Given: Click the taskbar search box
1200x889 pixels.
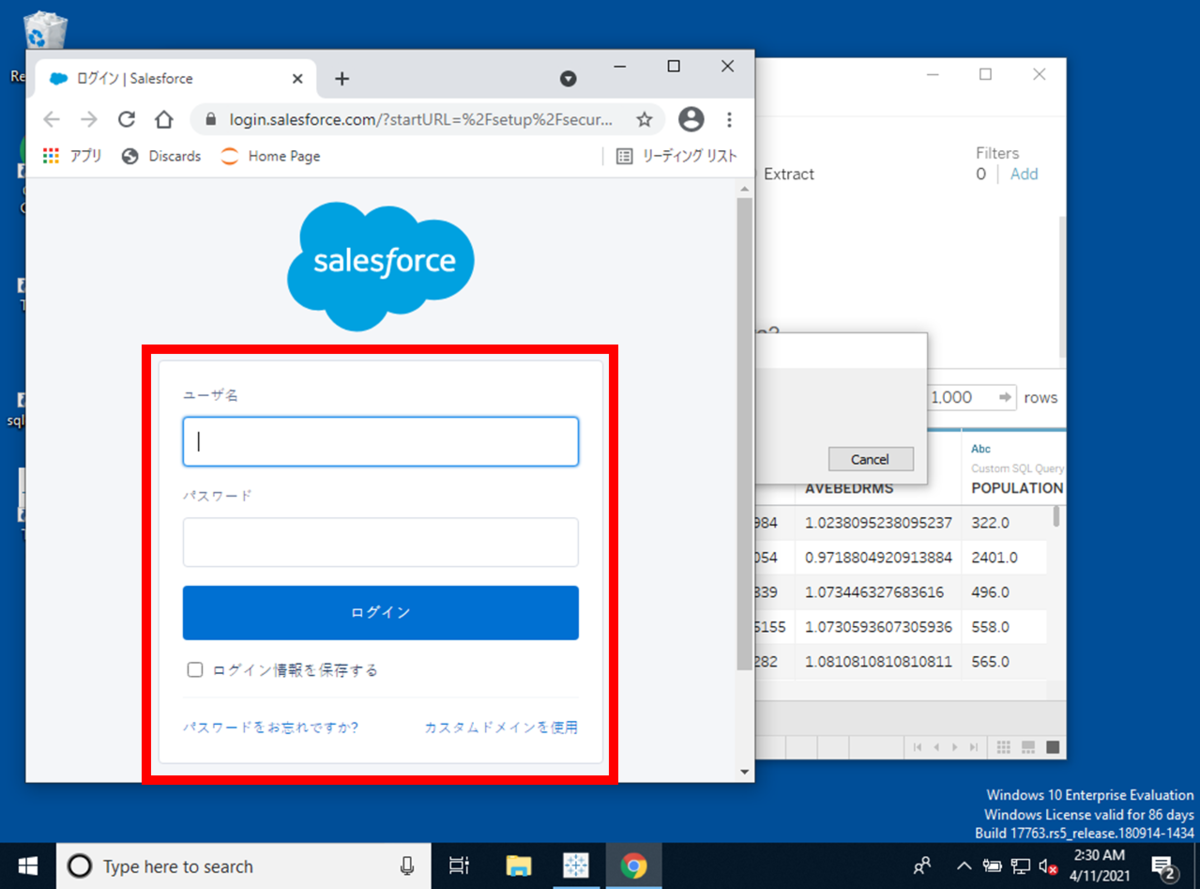Looking at the screenshot, I should [x=242, y=866].
